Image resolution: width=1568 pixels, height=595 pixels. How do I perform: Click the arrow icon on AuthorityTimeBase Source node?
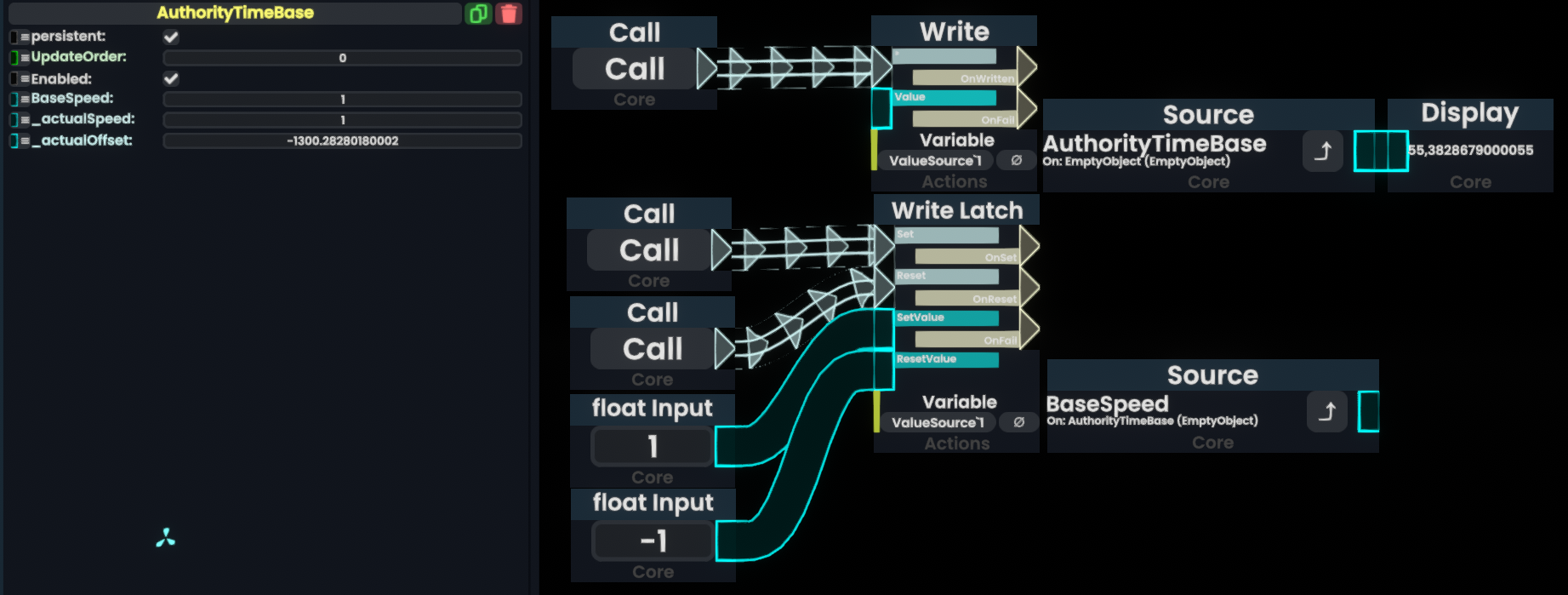pyautogui.click(x=1322, y=152)
